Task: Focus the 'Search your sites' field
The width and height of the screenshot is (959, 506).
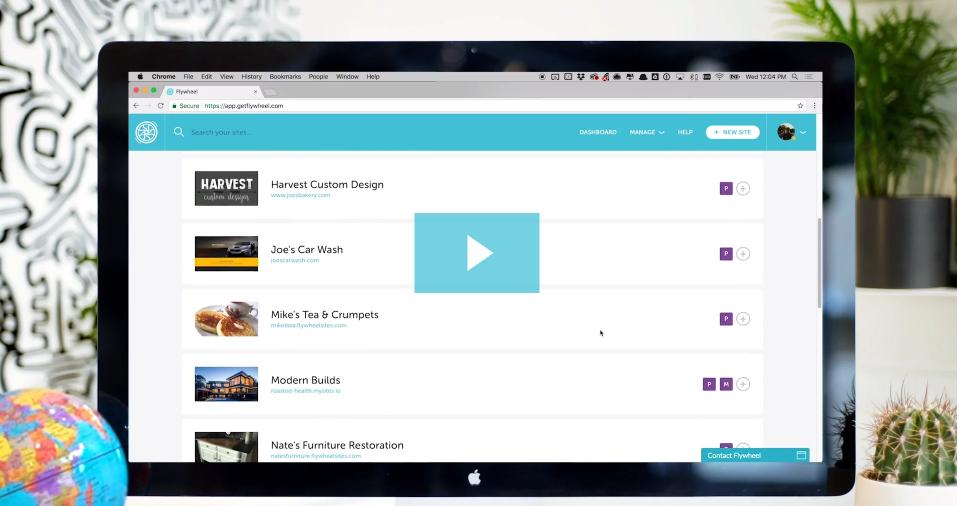Action: point(220,132)
